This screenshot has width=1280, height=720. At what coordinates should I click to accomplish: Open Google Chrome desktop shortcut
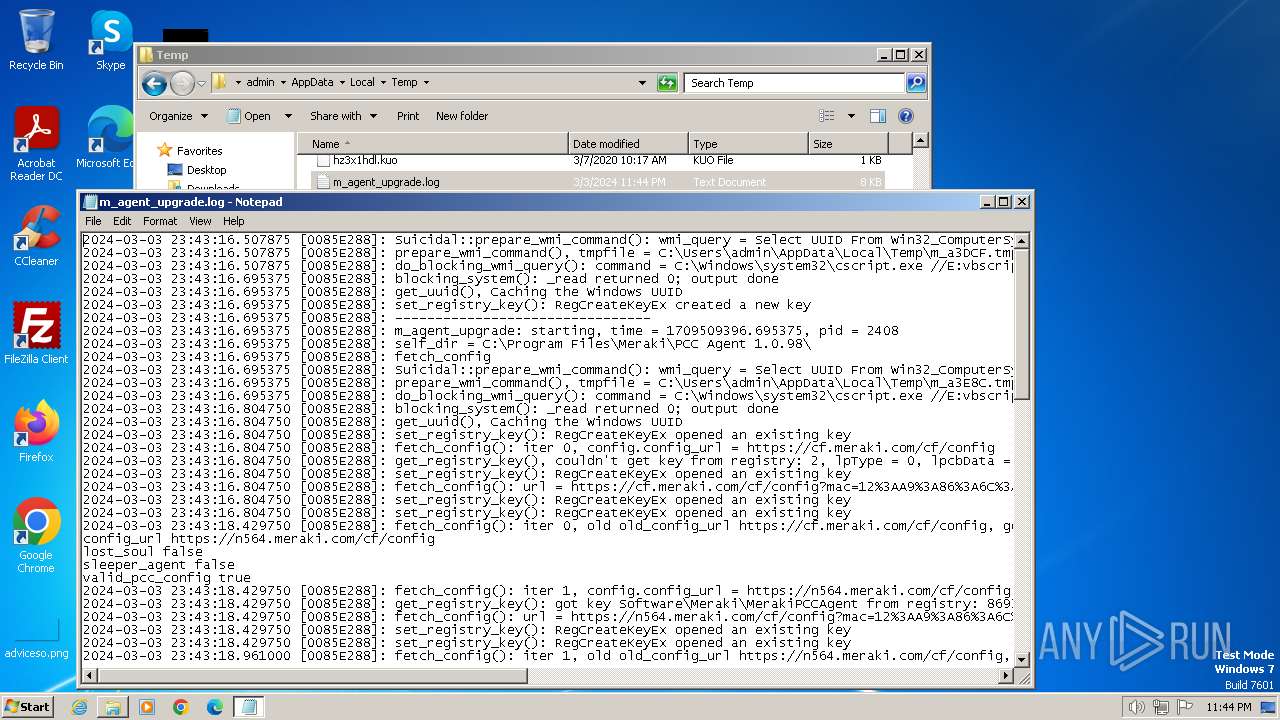tap(36, 536)
